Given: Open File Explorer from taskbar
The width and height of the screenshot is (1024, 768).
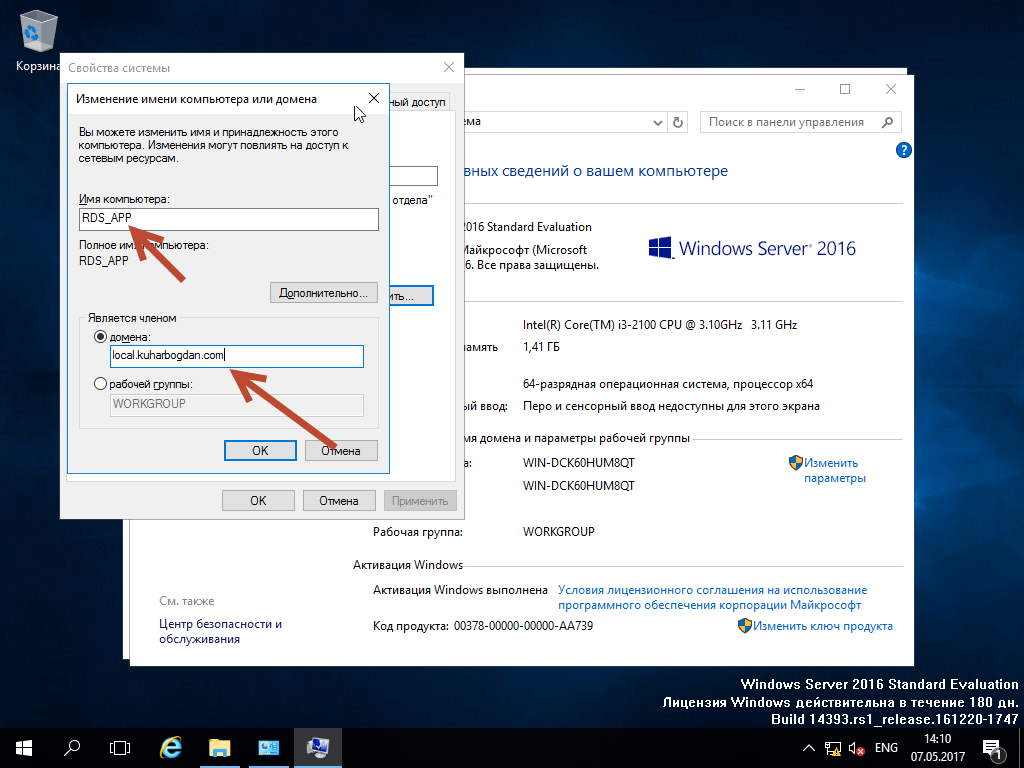Looking at the screenshot, I should point(220,747).
